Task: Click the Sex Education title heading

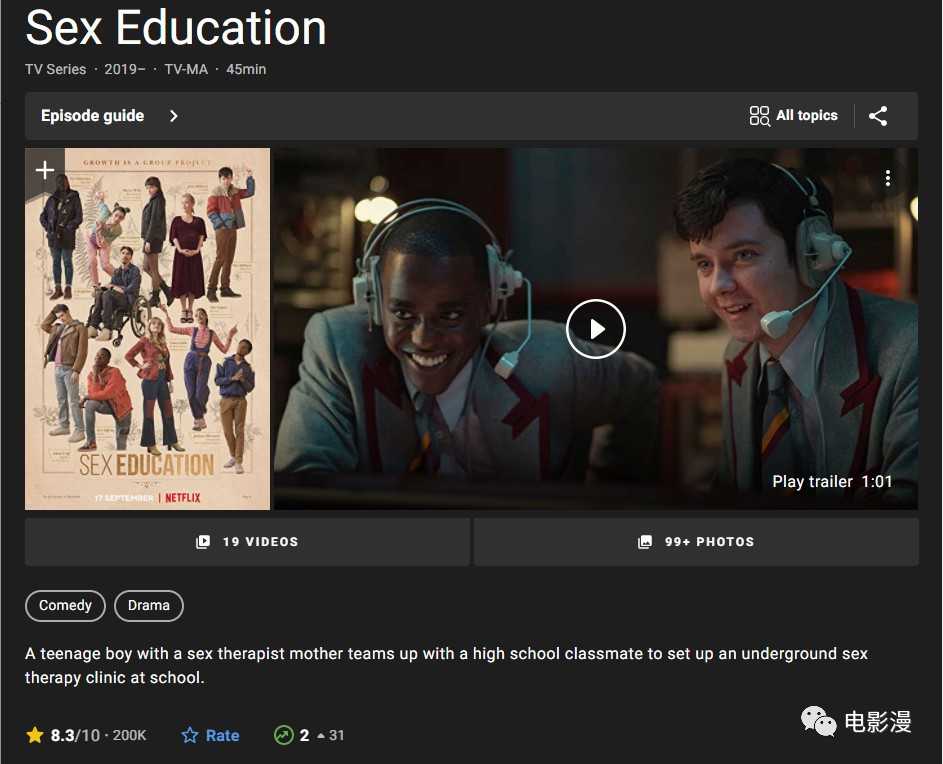Action: tap(176, 27)
